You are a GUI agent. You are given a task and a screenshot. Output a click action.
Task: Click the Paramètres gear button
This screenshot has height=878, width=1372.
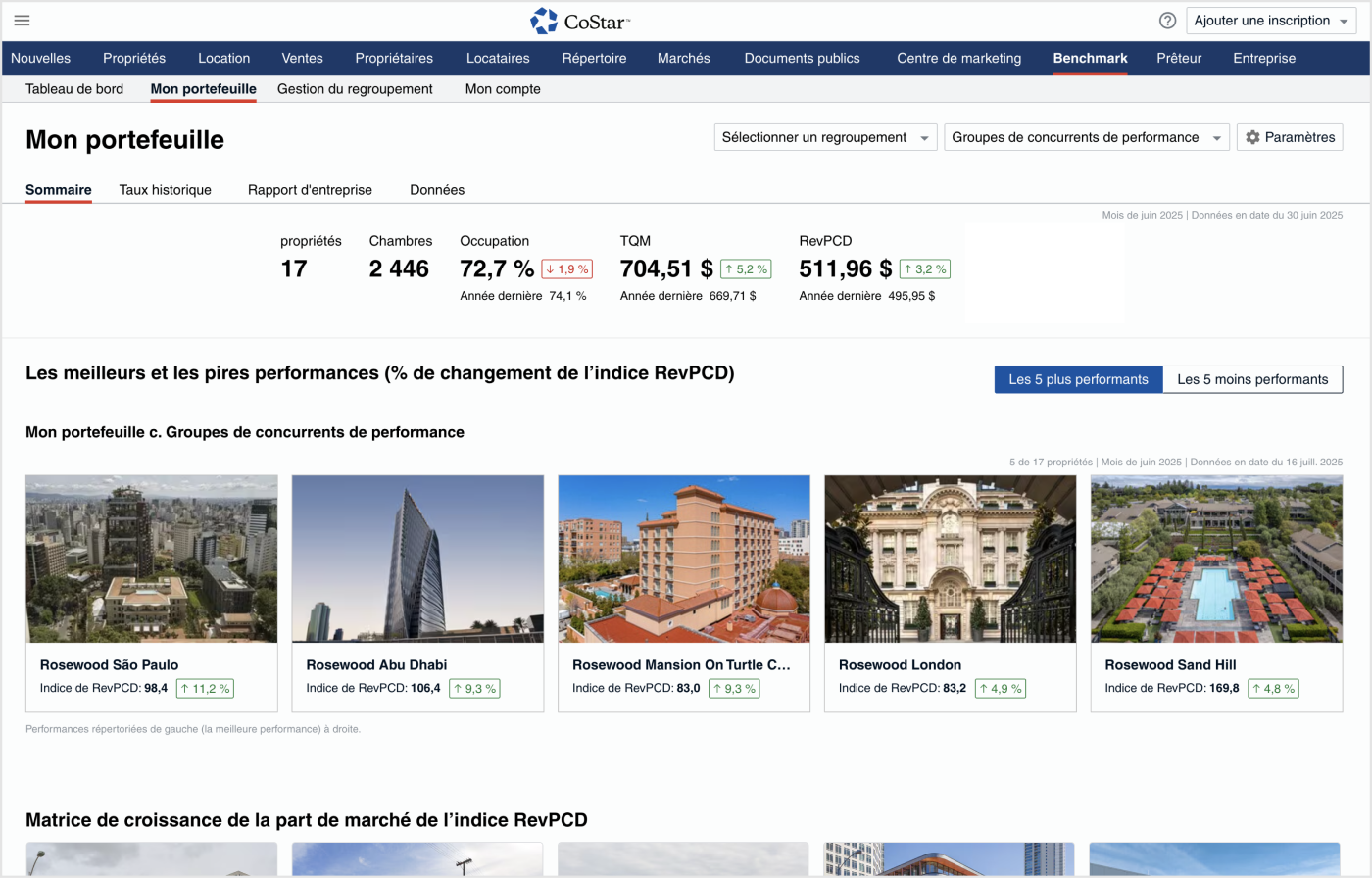[1289, 137]
